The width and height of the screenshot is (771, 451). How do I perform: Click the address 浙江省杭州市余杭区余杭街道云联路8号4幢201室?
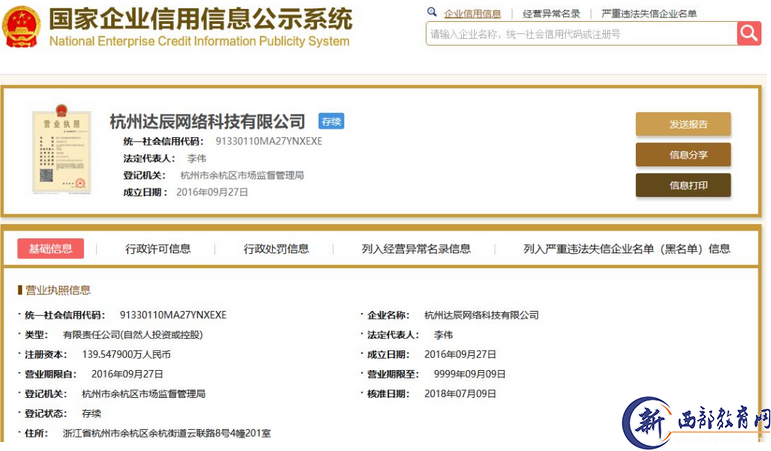click(x=167, y=433)
